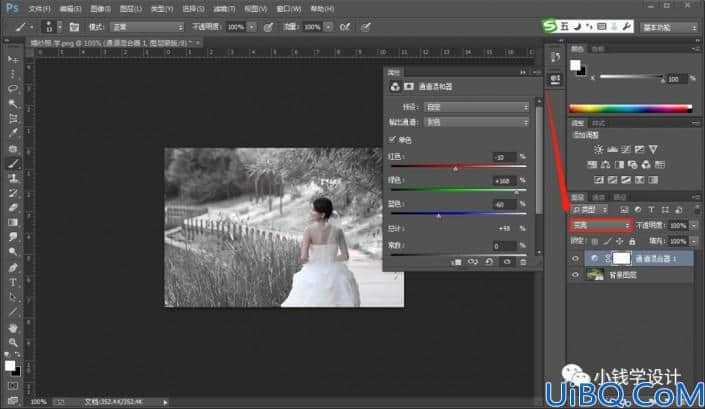Select the Crop tool
The height and width of the screenshot is (409, 705).
[13, 119]
